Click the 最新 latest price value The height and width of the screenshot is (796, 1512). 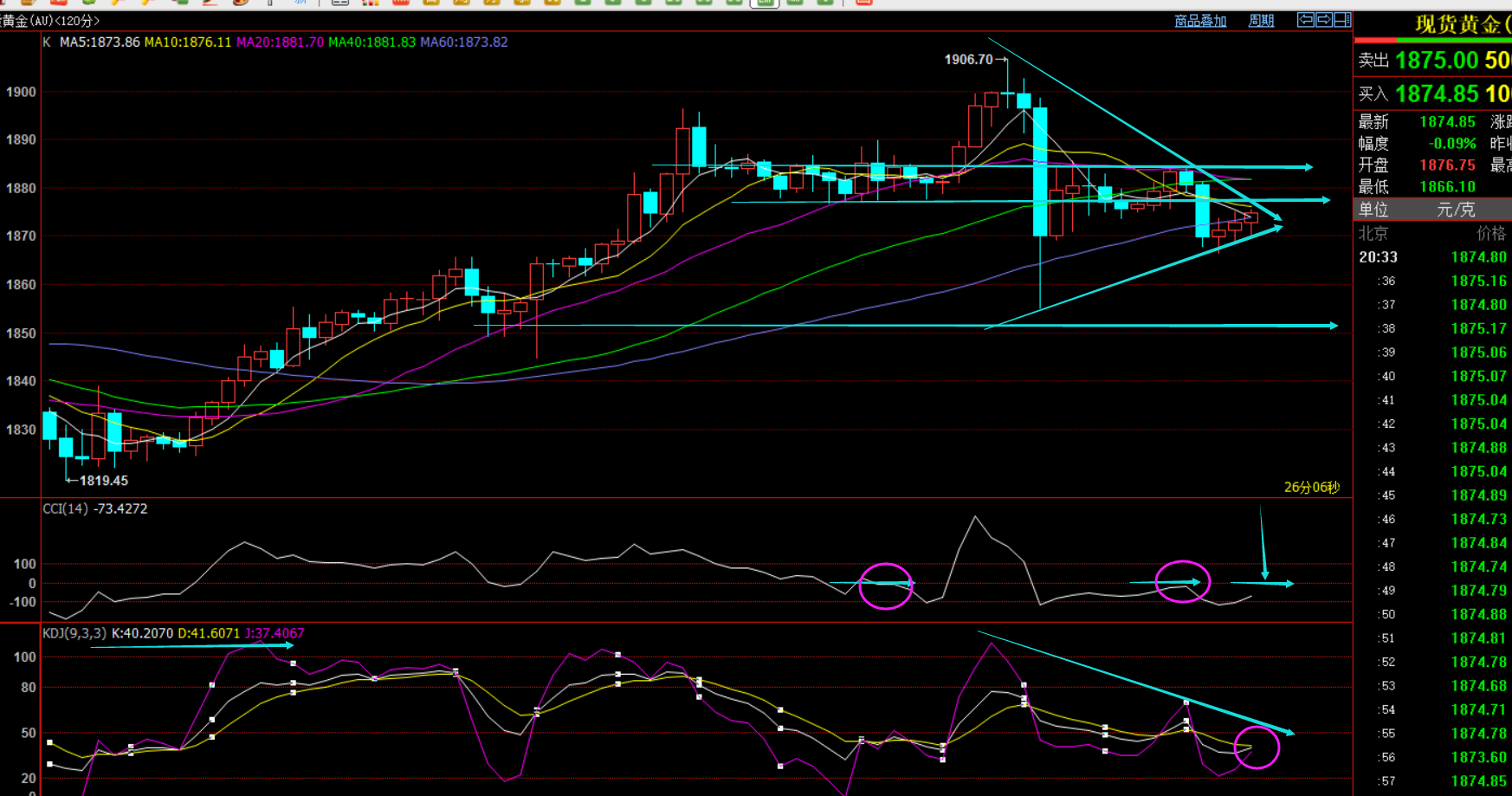pos(1447,122)
